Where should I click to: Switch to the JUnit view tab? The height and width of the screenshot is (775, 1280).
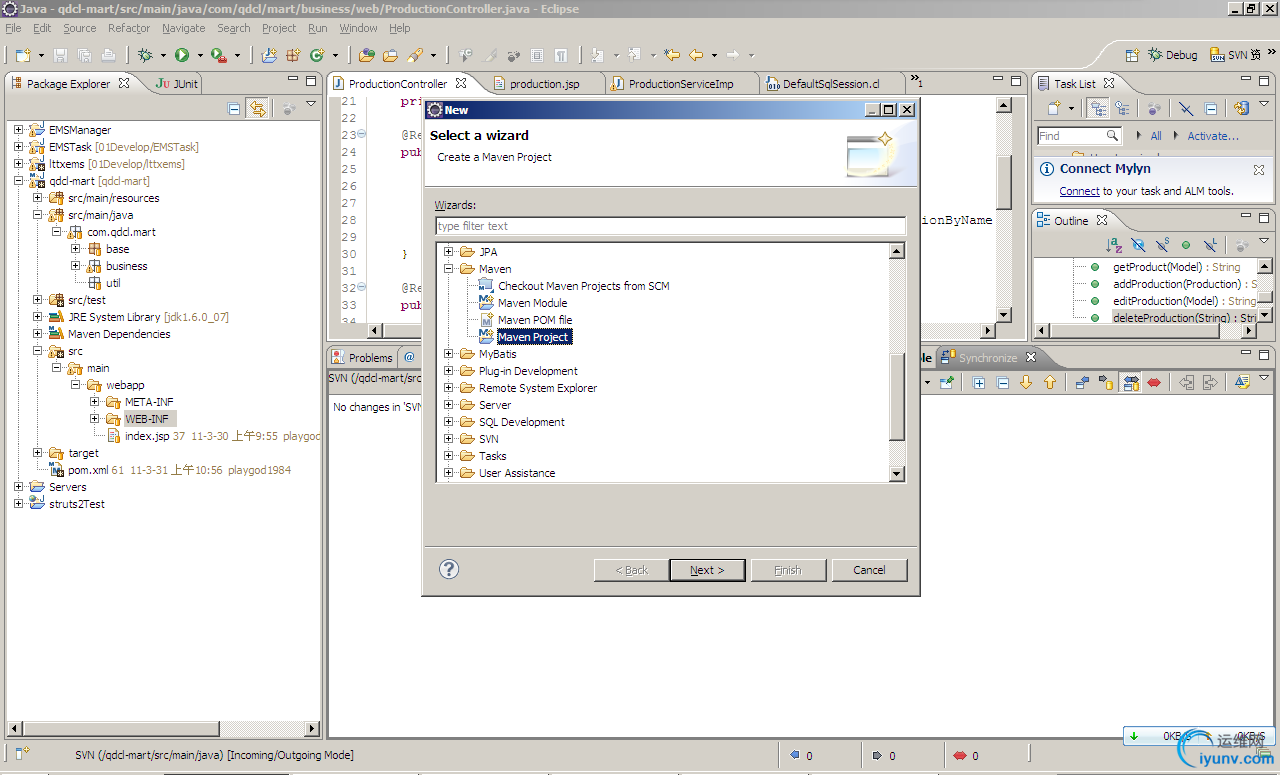point(177,84)
